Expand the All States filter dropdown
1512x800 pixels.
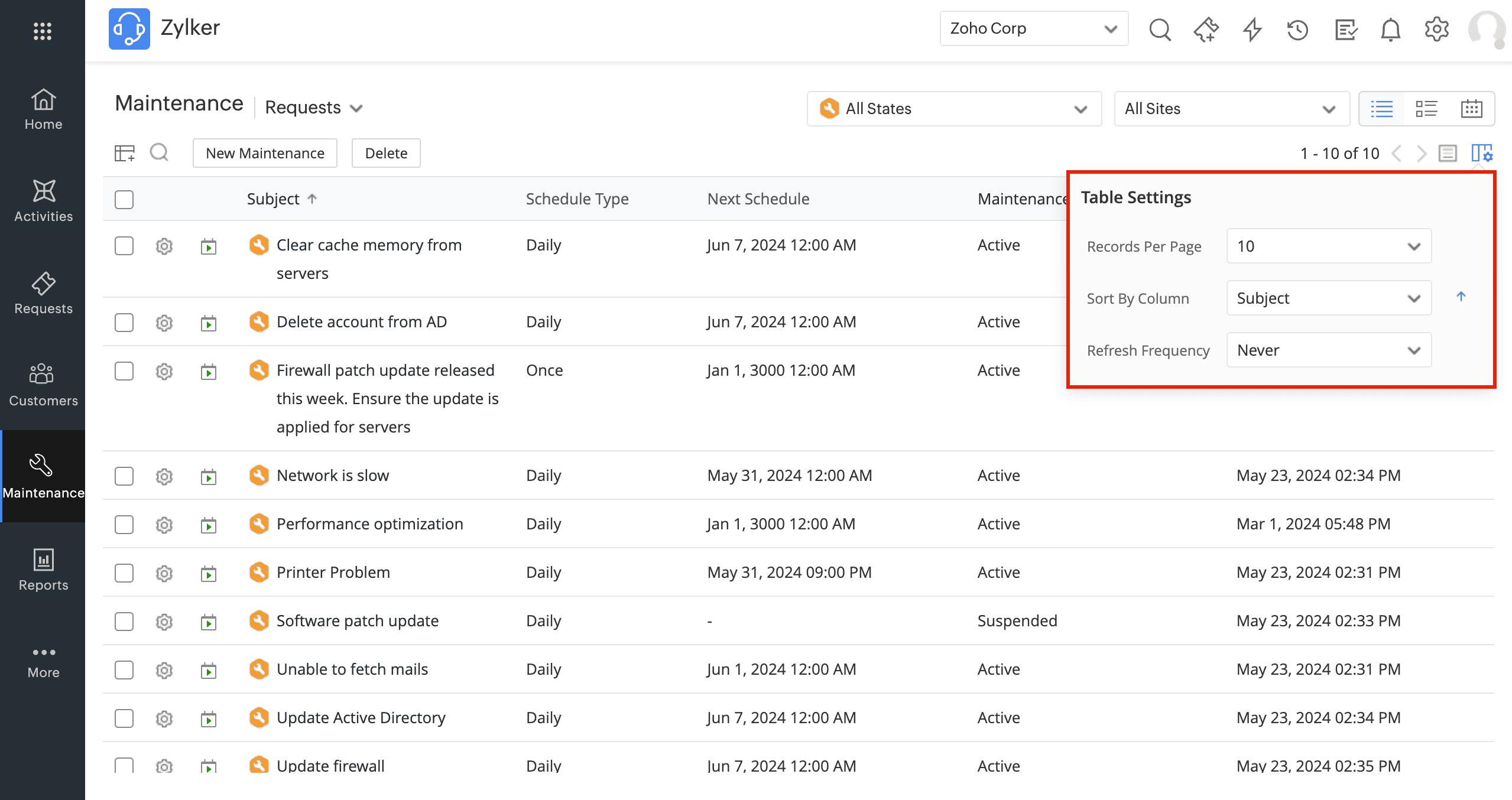pos(954,109)
